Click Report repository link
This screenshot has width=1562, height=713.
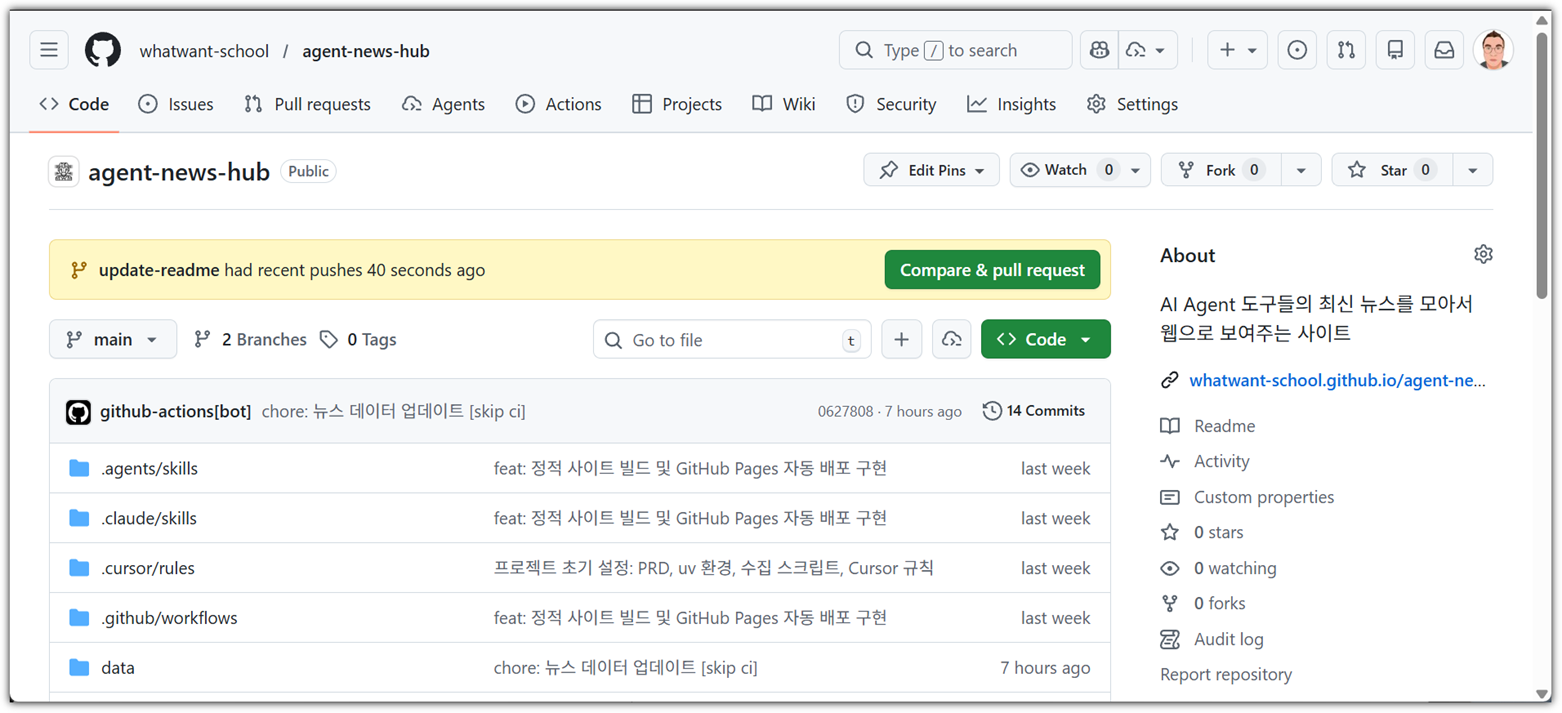[1226, 675]
